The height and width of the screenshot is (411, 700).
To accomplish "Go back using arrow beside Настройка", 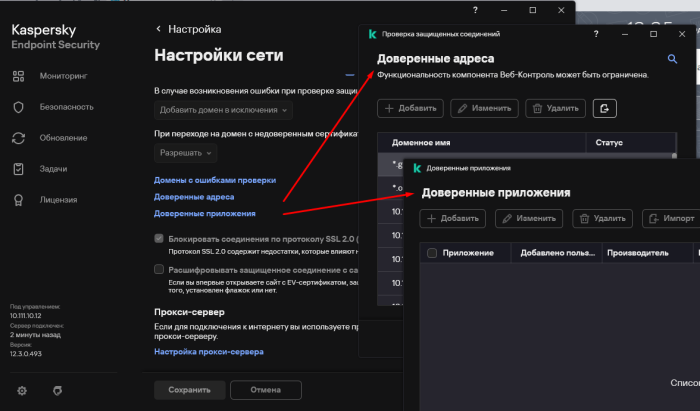I will tap(158, 29).
